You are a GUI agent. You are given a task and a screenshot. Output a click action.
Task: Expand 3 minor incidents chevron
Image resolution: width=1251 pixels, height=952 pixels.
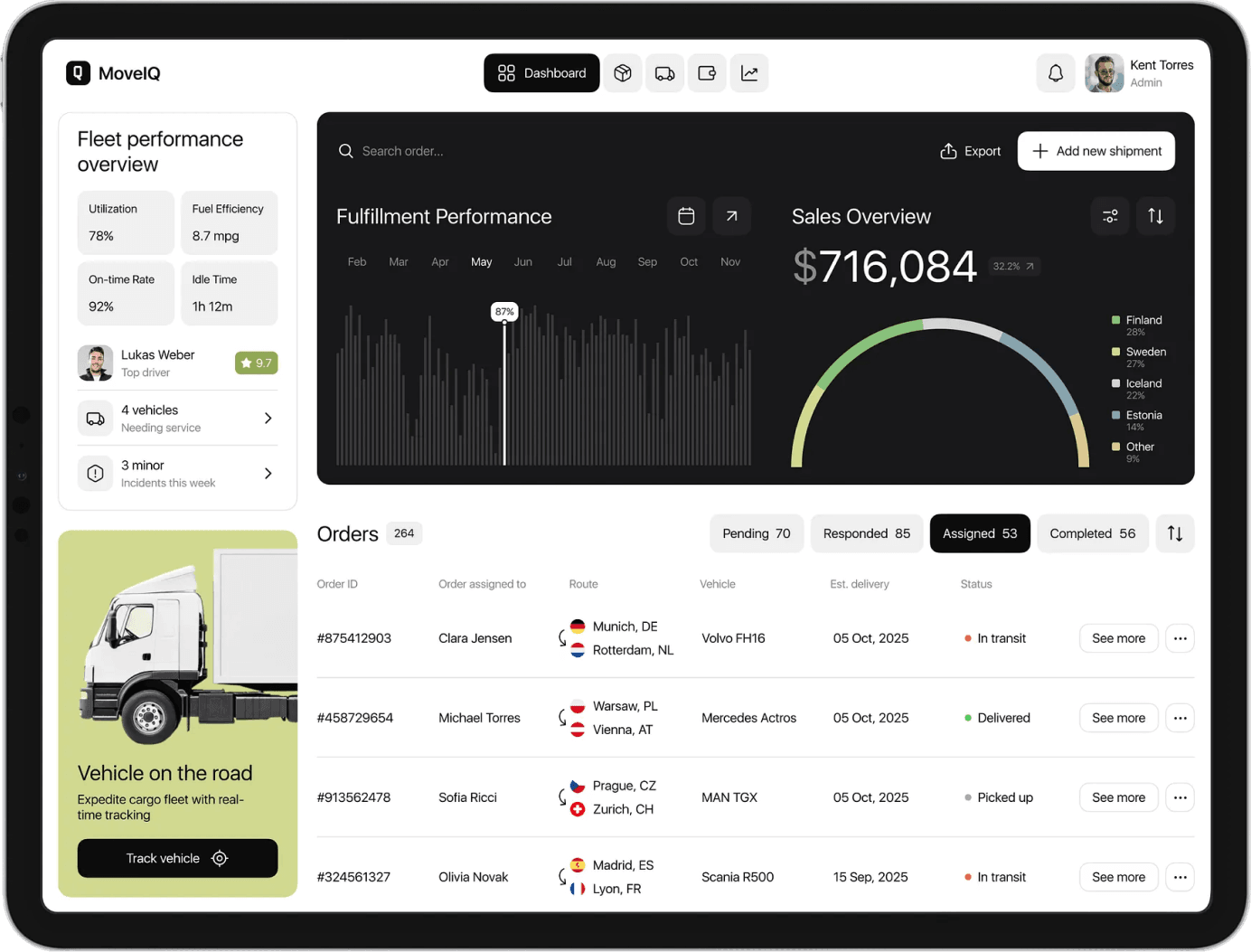click(268, 473)
